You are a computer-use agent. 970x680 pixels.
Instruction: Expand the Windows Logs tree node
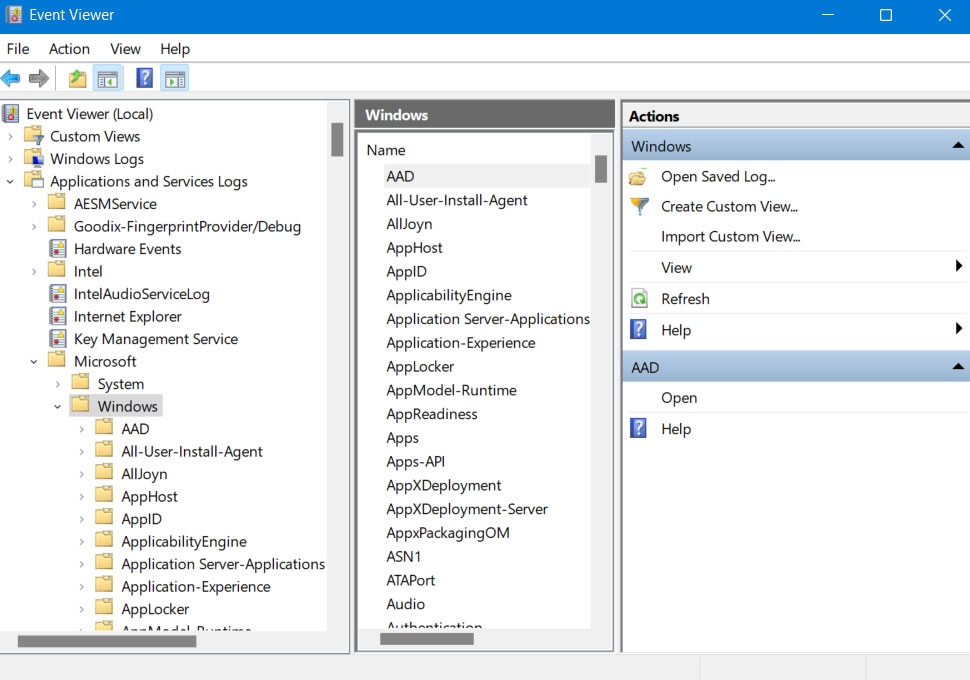click(x=10, y=159)
